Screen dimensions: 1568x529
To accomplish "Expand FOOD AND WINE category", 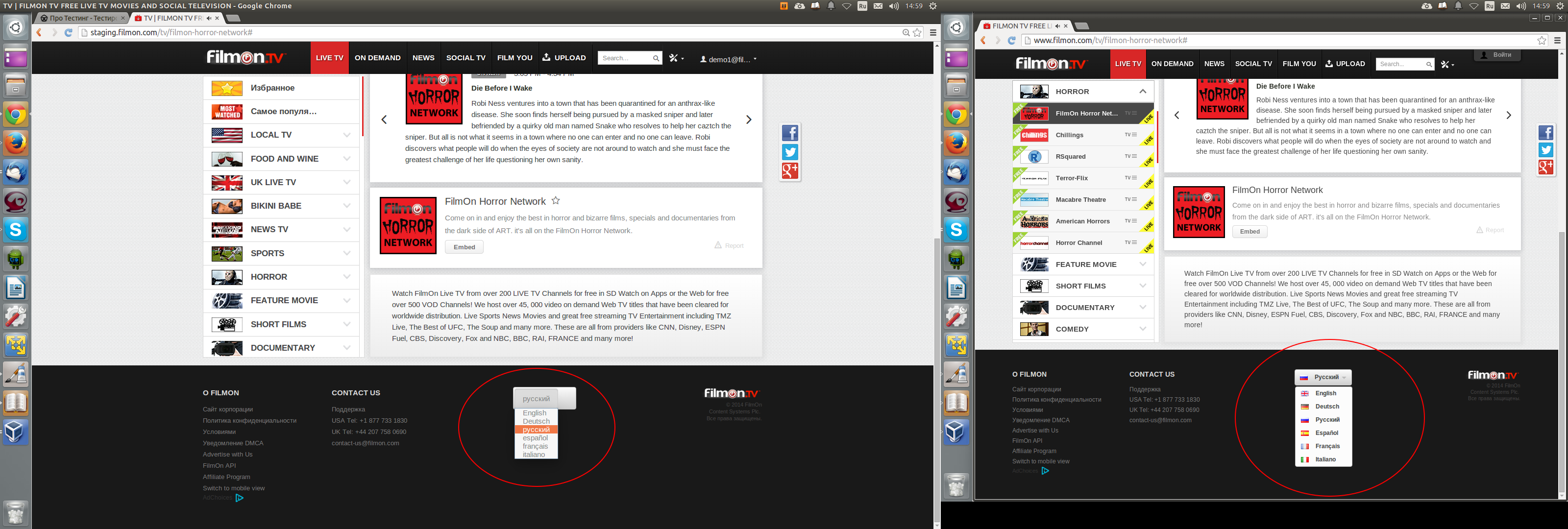I will [346, 159].
